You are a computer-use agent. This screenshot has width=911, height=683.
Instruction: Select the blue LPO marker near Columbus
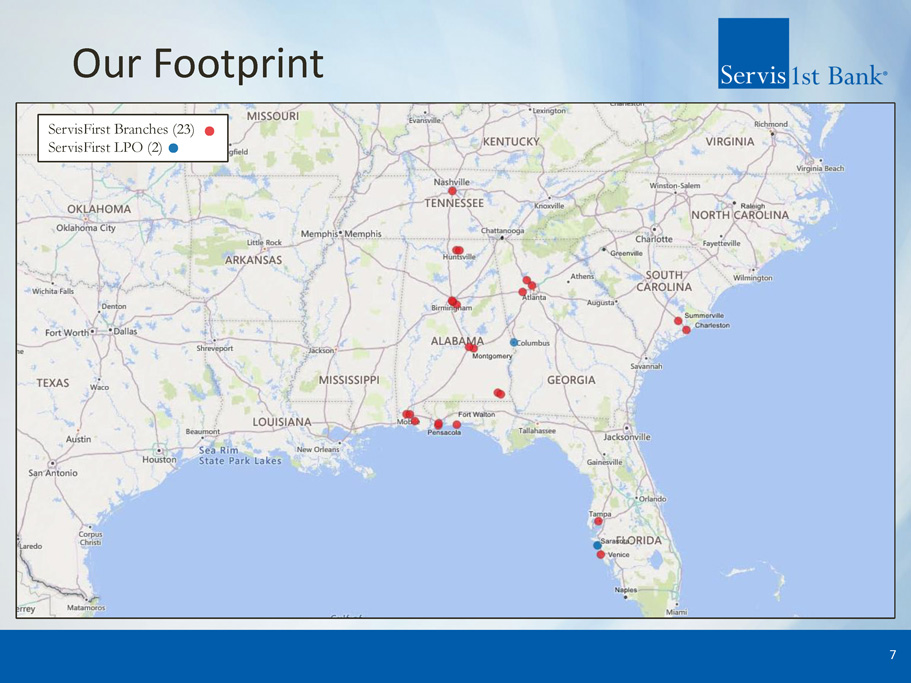coord(514,342)
